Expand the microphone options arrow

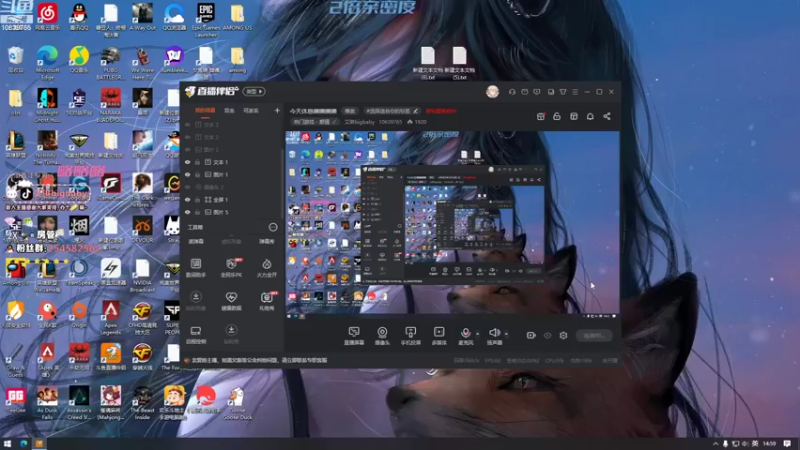pos(478,334)
